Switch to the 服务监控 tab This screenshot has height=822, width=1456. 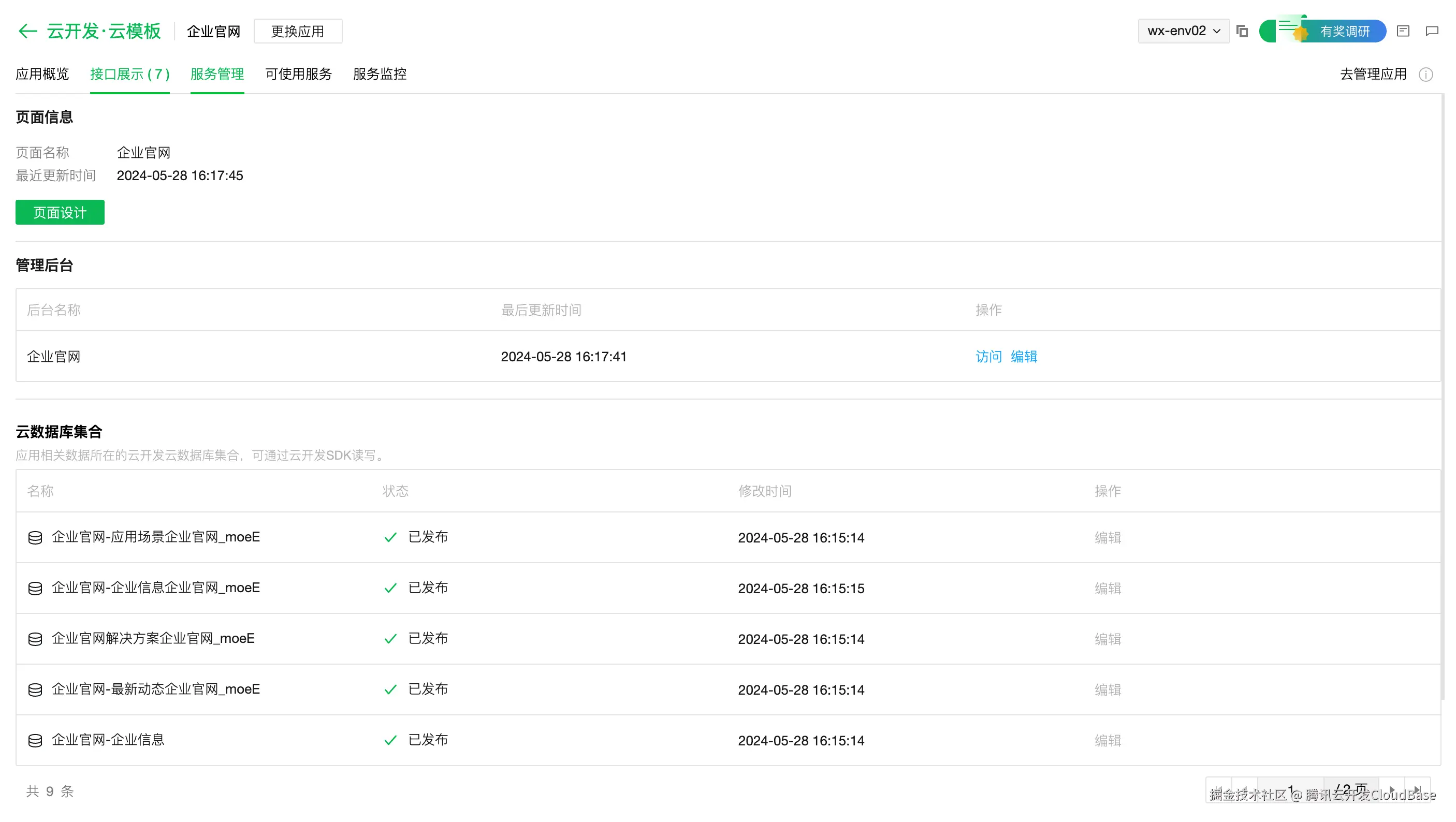(380, 74)
